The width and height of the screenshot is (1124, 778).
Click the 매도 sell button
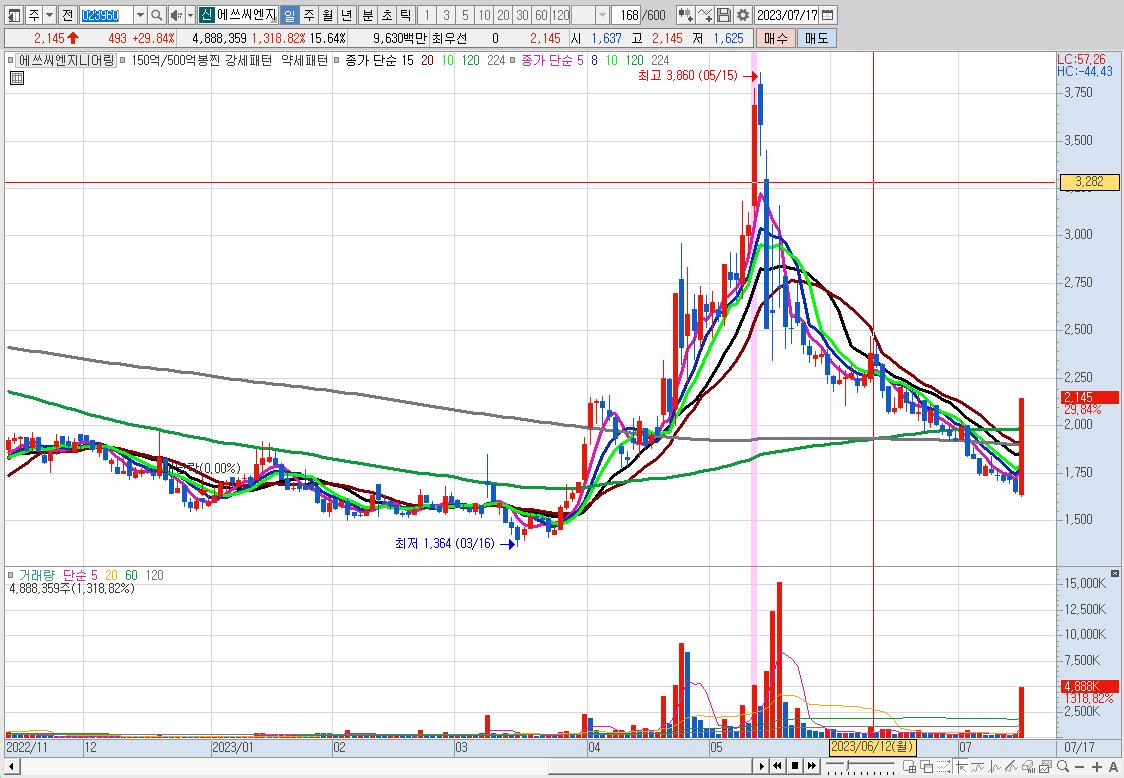point(816,38)
